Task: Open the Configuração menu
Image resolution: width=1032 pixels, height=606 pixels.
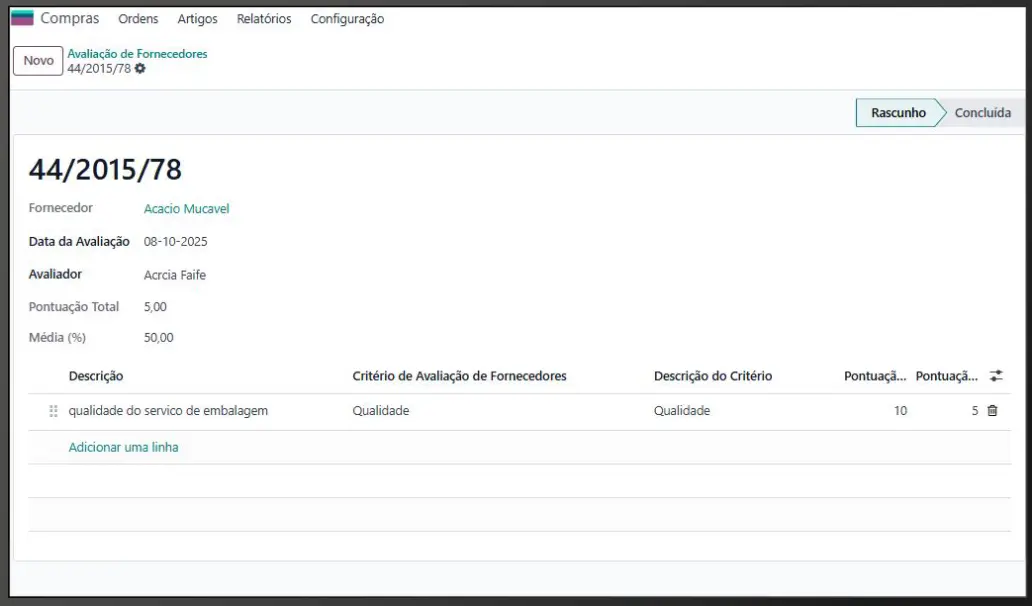Action: [x=348, y=18]
